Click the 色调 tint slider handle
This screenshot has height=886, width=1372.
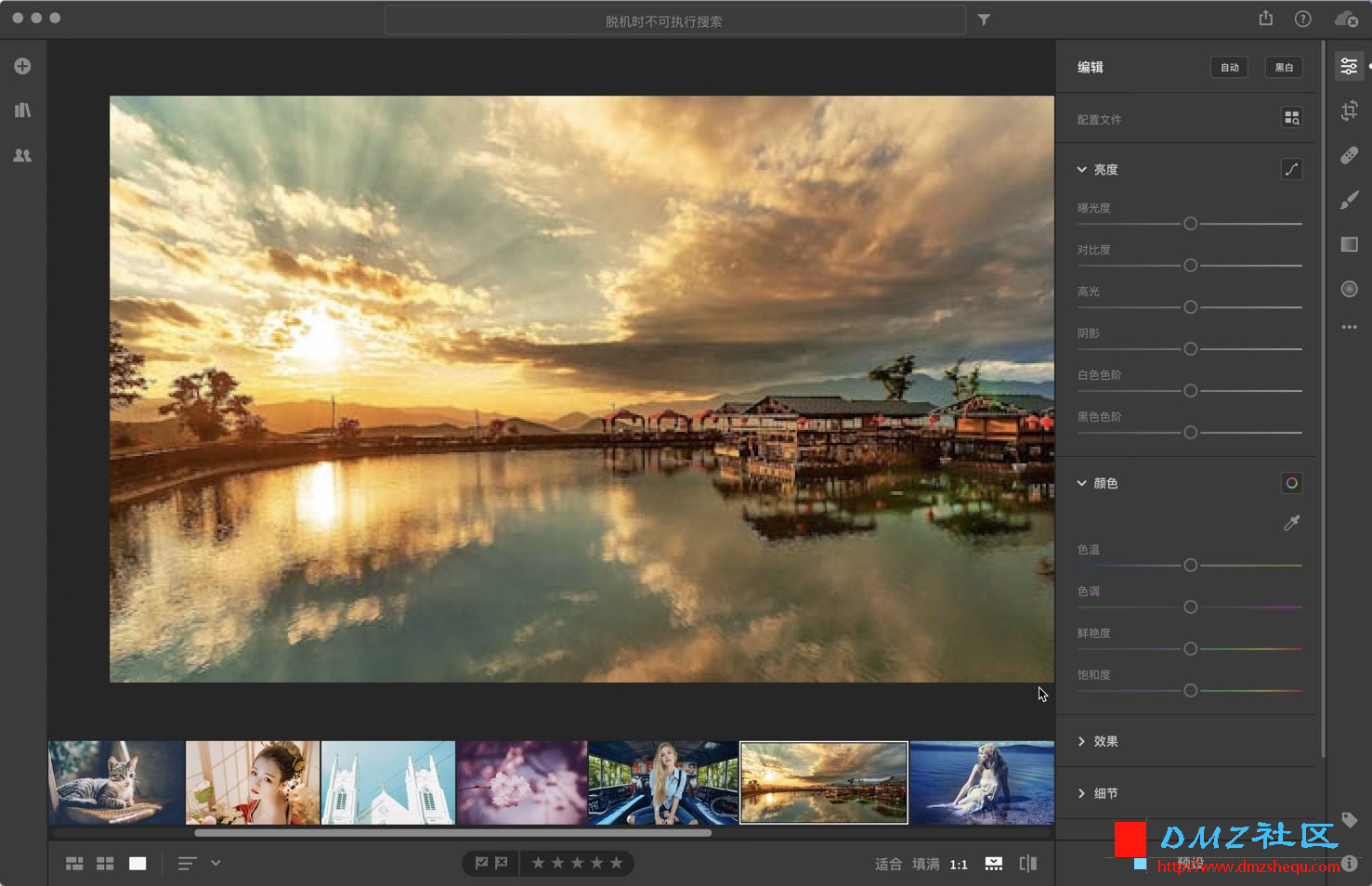[1190, 607]
